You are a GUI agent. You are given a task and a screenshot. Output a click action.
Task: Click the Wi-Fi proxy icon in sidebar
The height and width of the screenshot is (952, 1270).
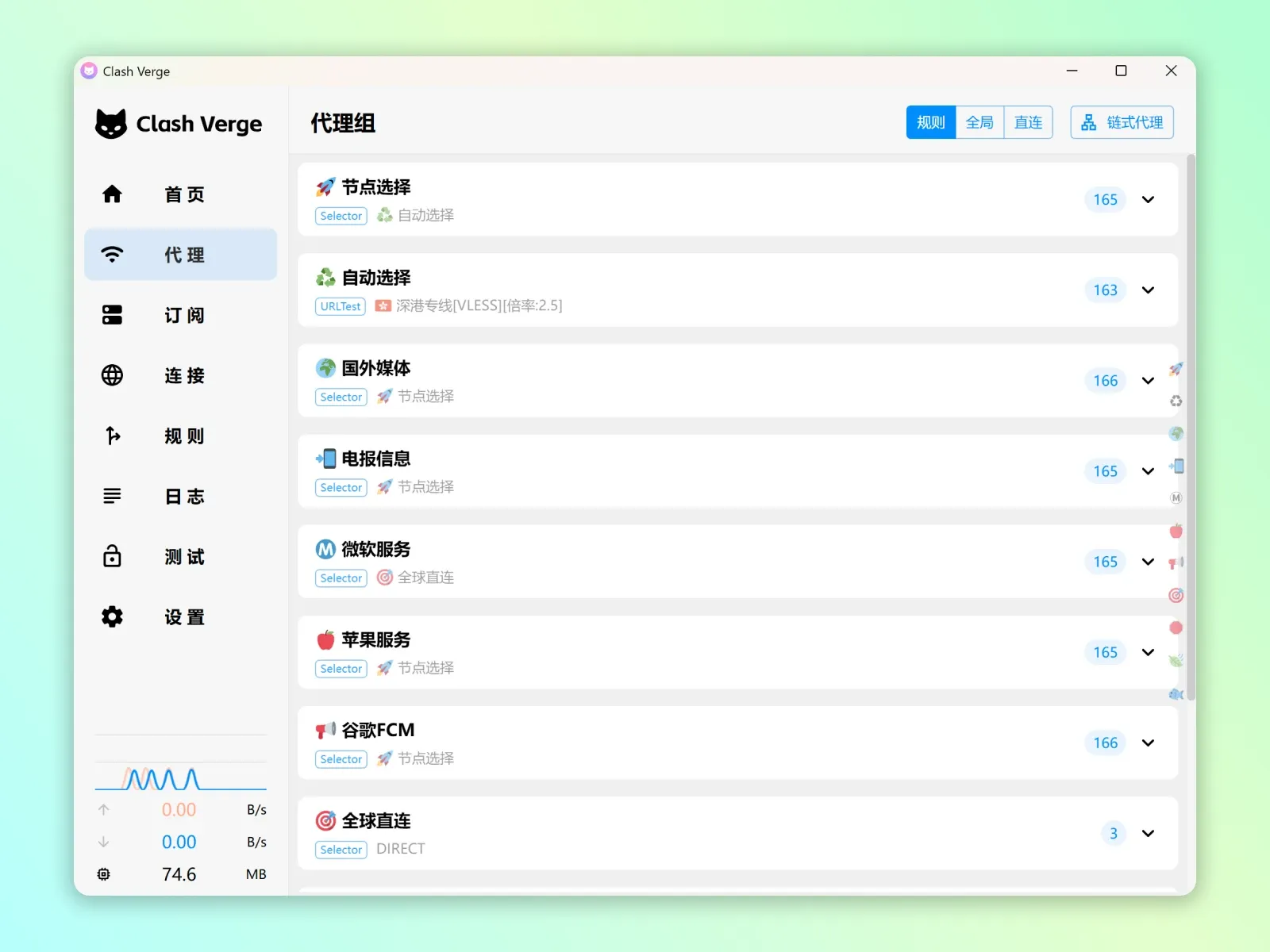tap(112, 255)
